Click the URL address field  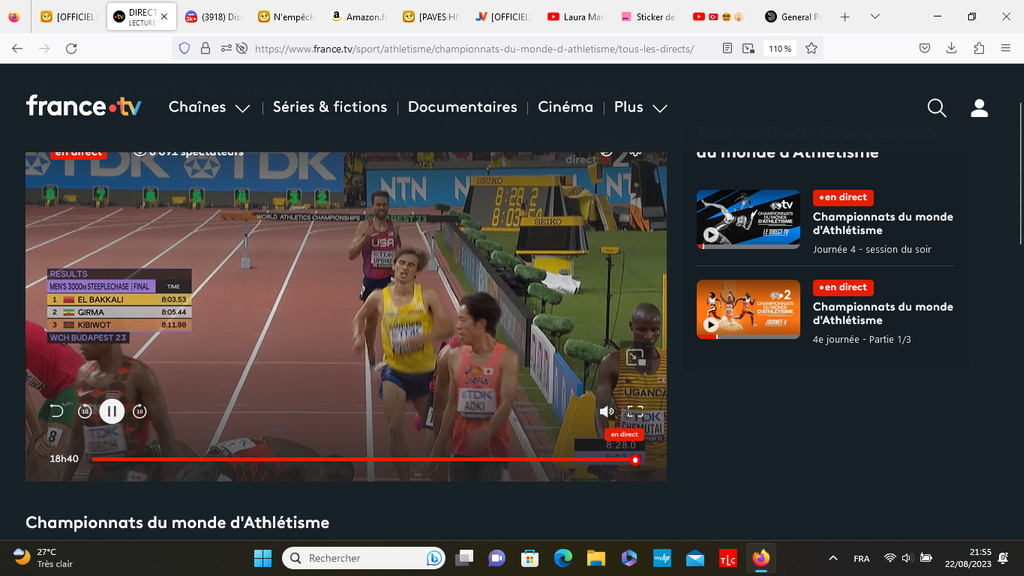(x=474, y=48)
